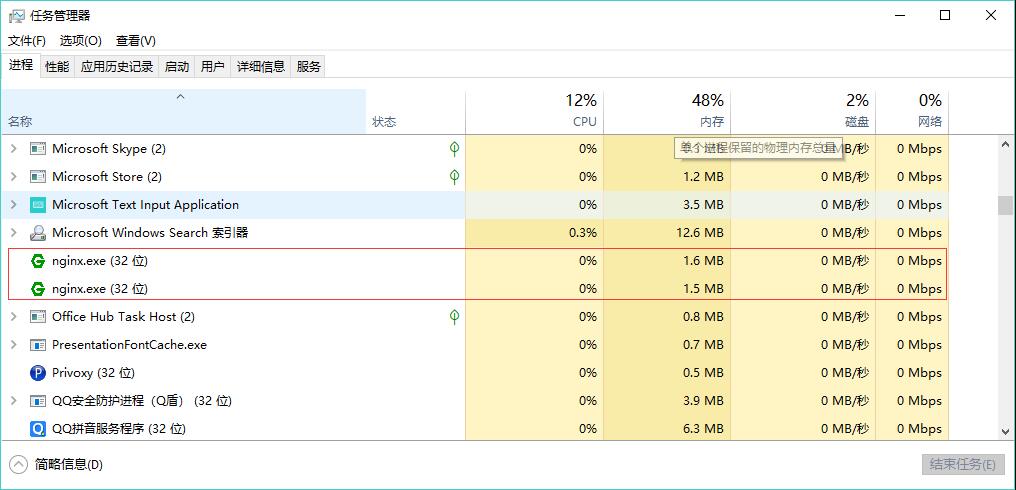The image size is (1016, 490).
Task: Click the green leaf status on Microsoft Skype
Action: click(454, 149)
